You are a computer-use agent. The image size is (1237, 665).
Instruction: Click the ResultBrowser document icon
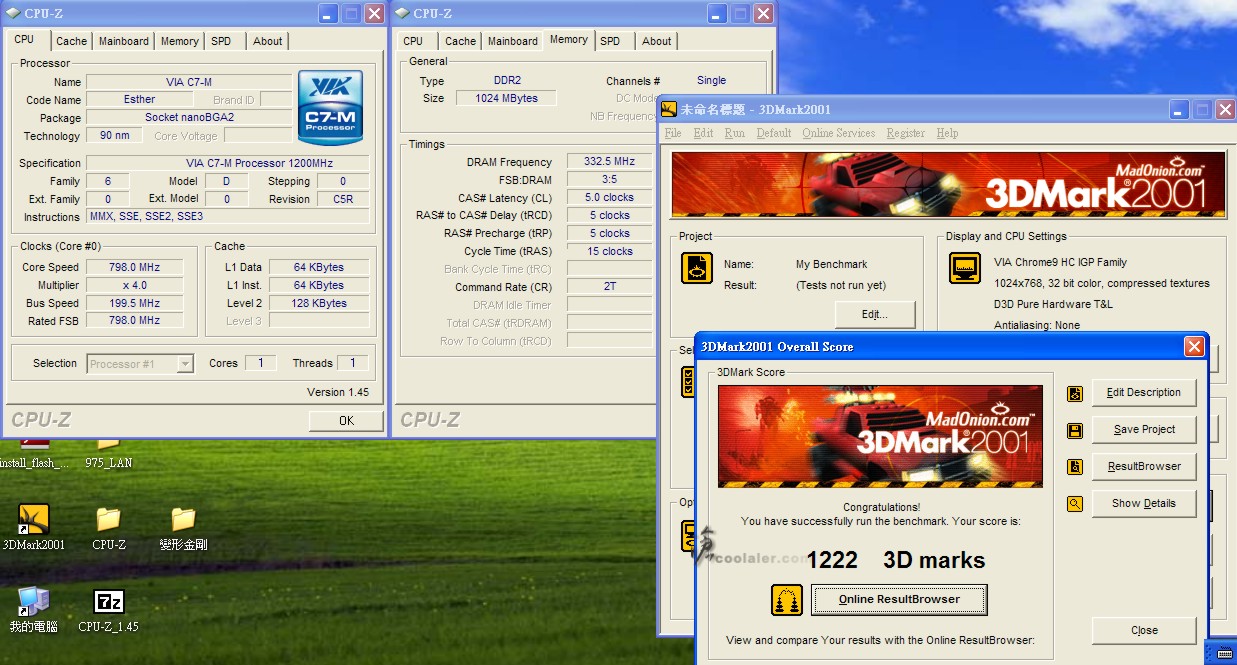point(1075,467)
